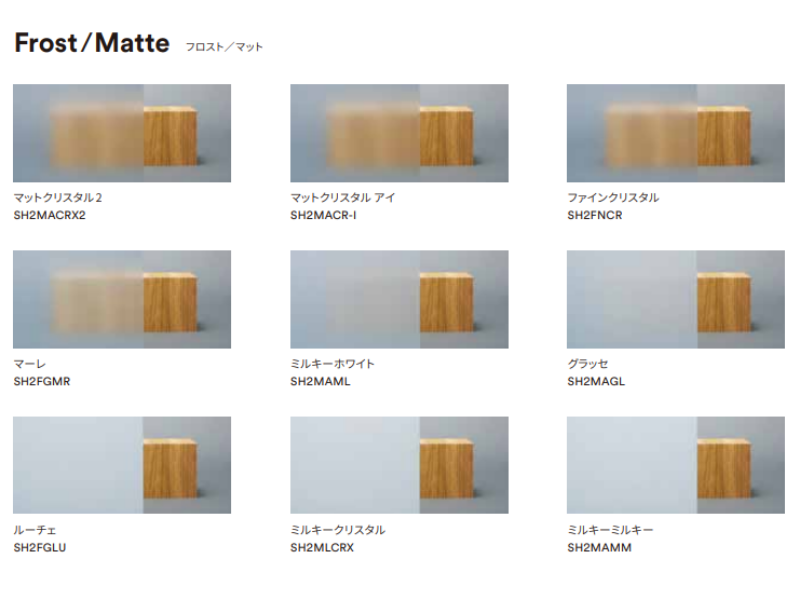This screenshot has width=800, height=600.
Task: Click the フロスト／マット subtitle text
Action: (x=224, y=47)
